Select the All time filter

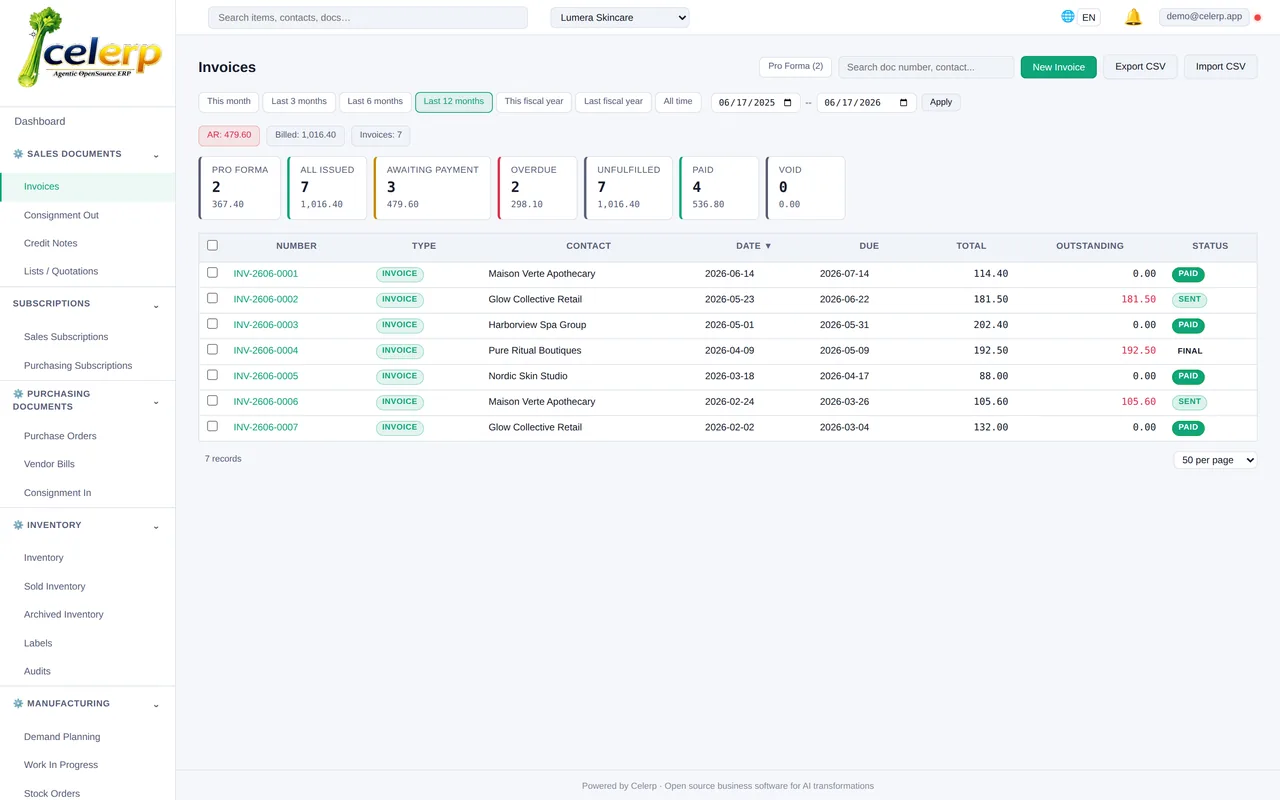point(678,102)
